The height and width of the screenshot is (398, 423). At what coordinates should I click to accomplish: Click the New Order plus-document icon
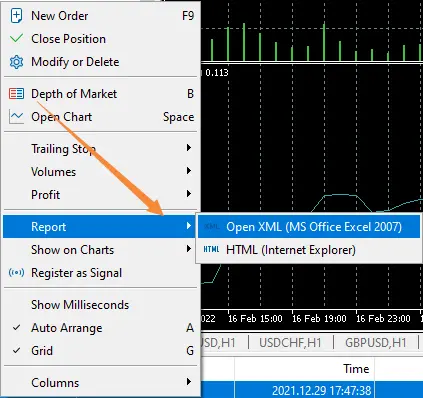[x=16, y=16]
